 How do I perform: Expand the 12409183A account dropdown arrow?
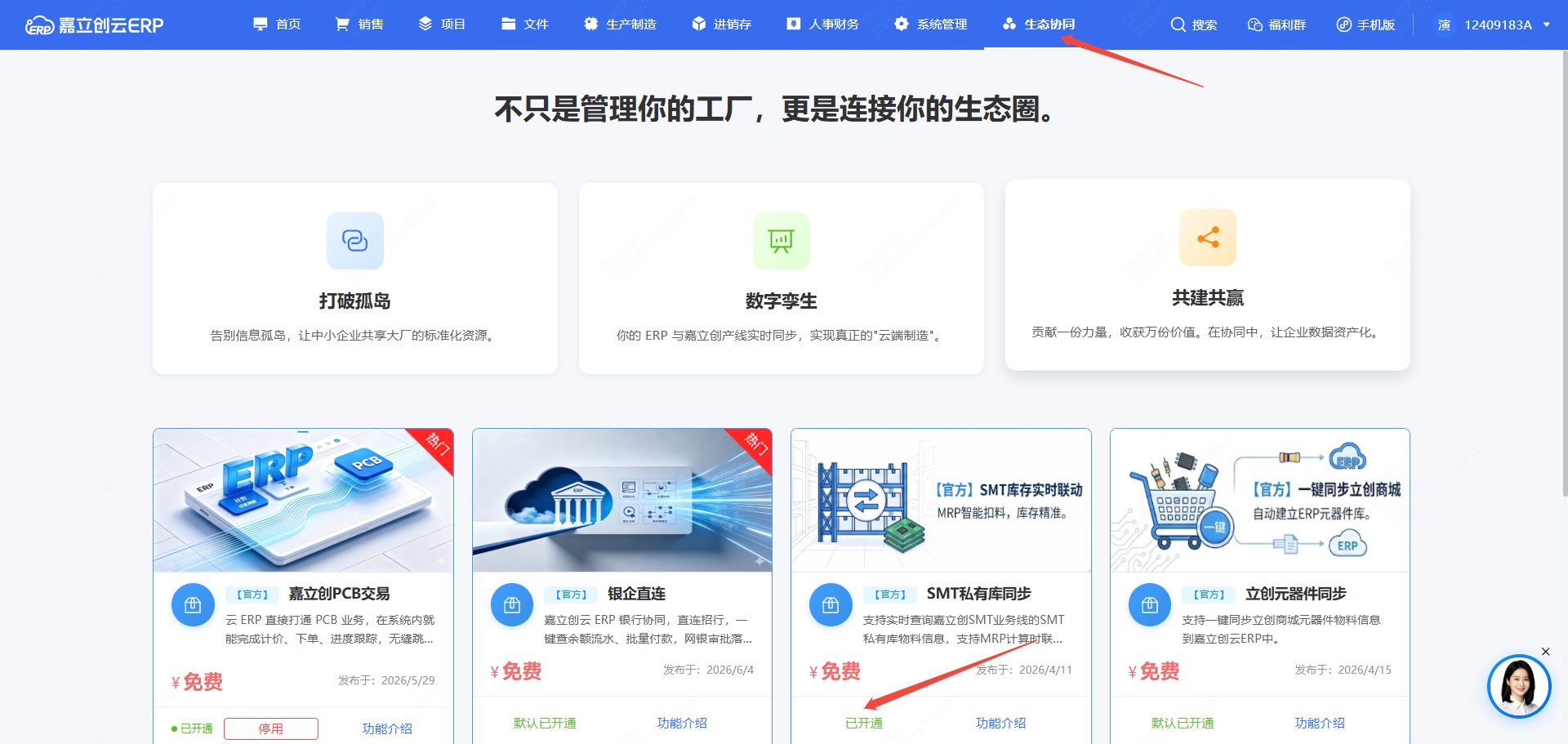click(x=1546, y=25)
